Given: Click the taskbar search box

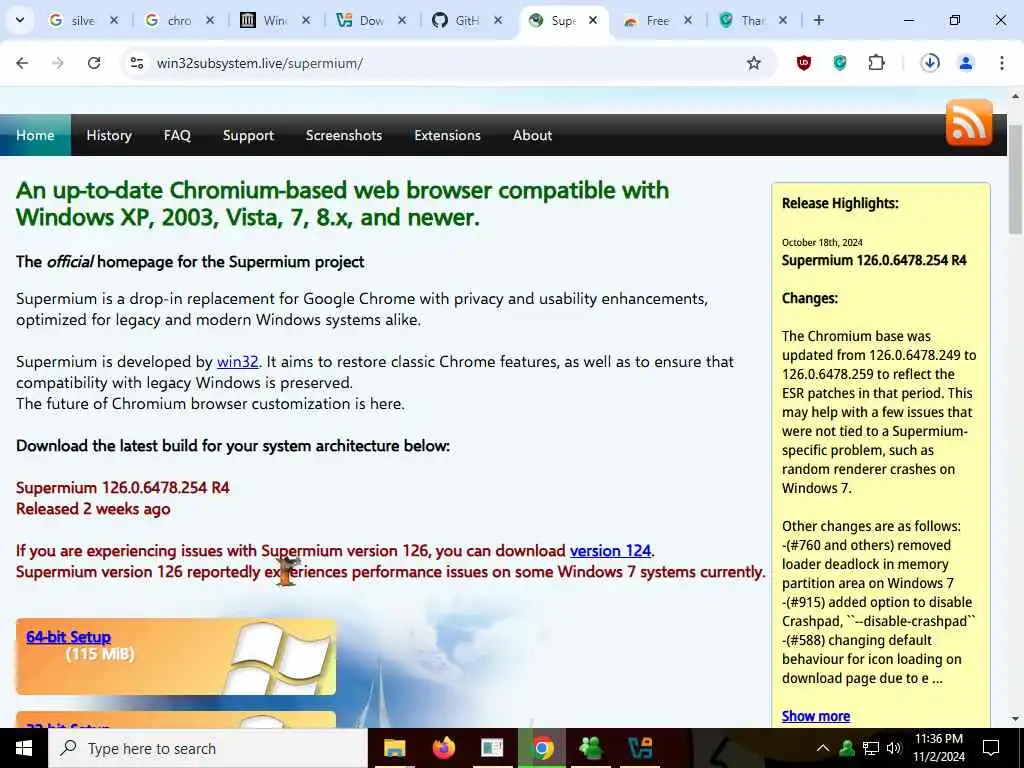Looking at the screenshot, I should 208,748.
